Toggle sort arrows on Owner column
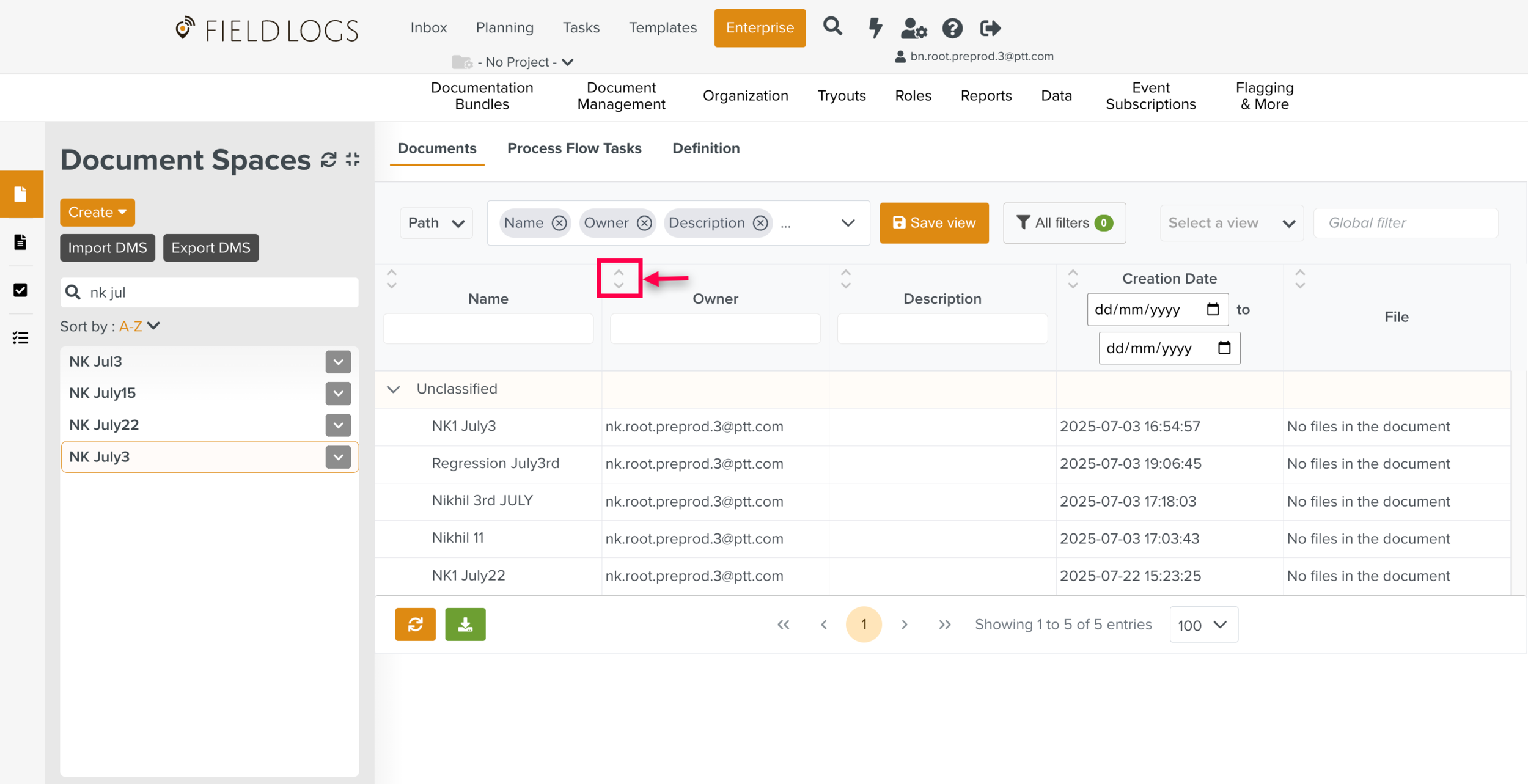 pyautogui.click(x=619, y=279)
